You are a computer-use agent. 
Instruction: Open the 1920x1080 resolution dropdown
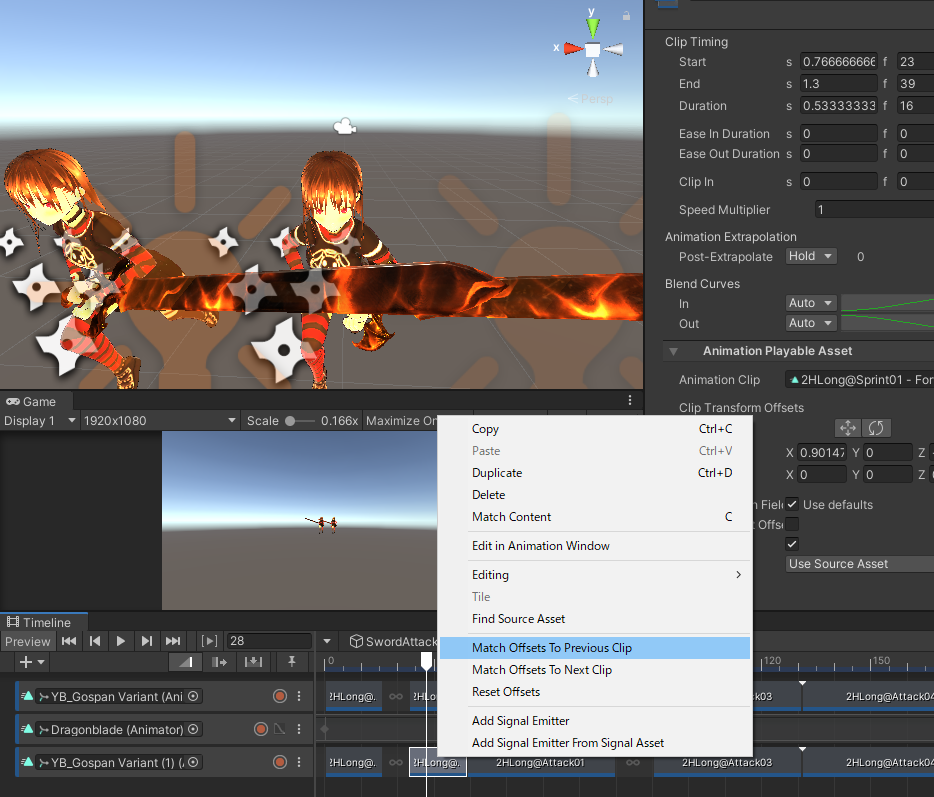[x=160, y=421]
